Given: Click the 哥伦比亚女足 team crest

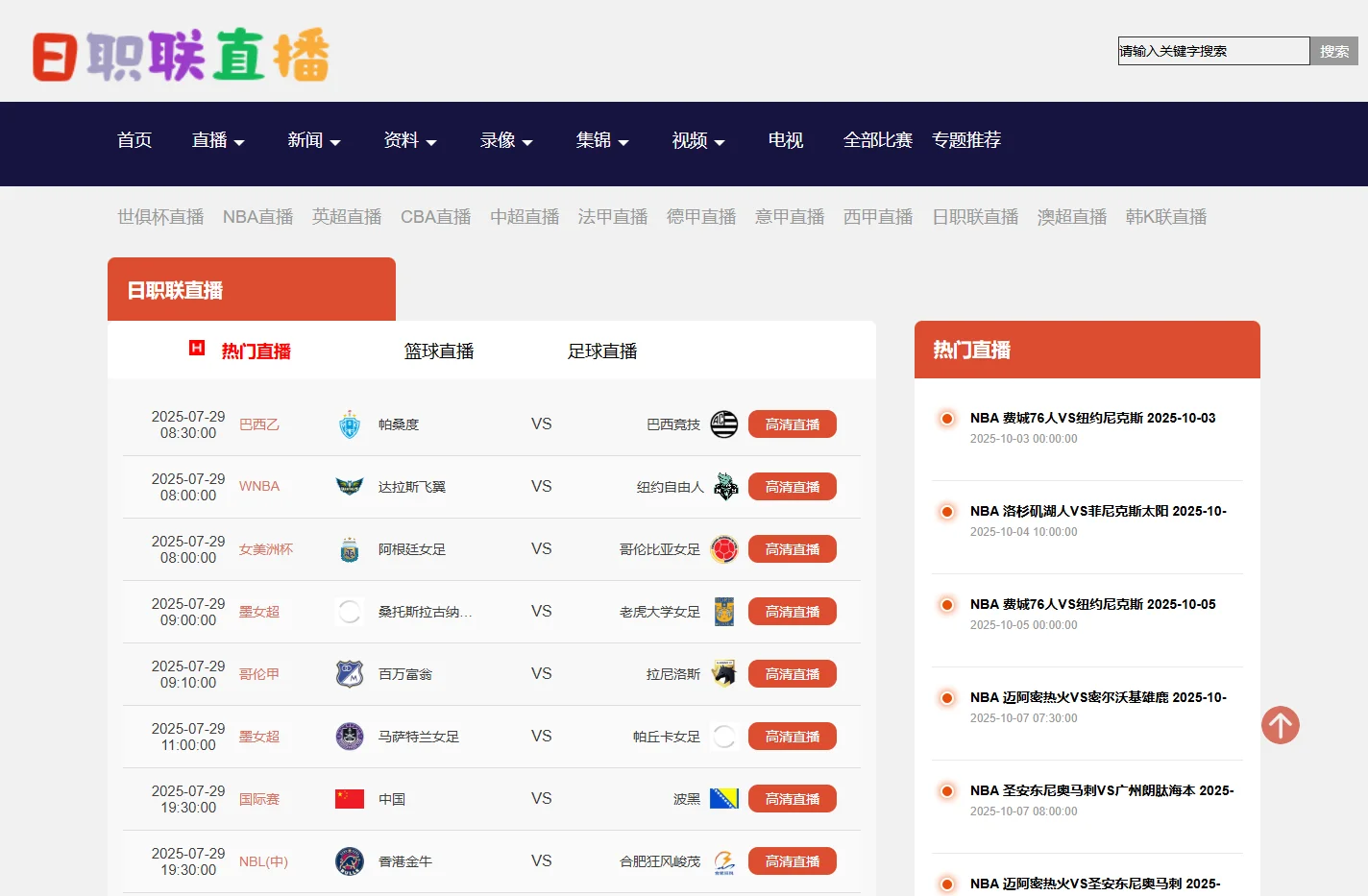Looking at the screenshot, I should point(724,549).
